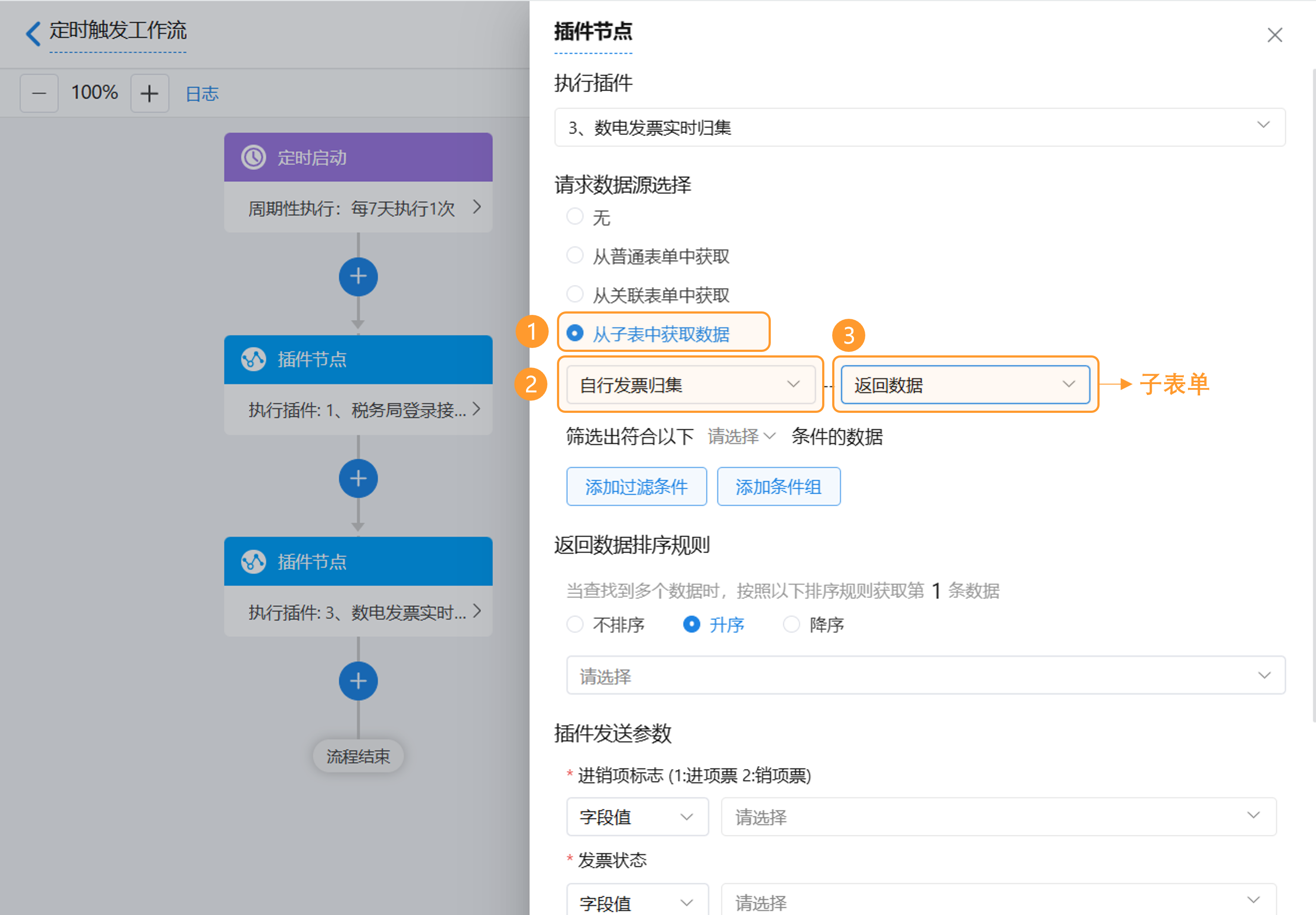Close the 插件节点 panel with X
The height and width of the screenshot is (915, 1316).
pos(1274,35)
